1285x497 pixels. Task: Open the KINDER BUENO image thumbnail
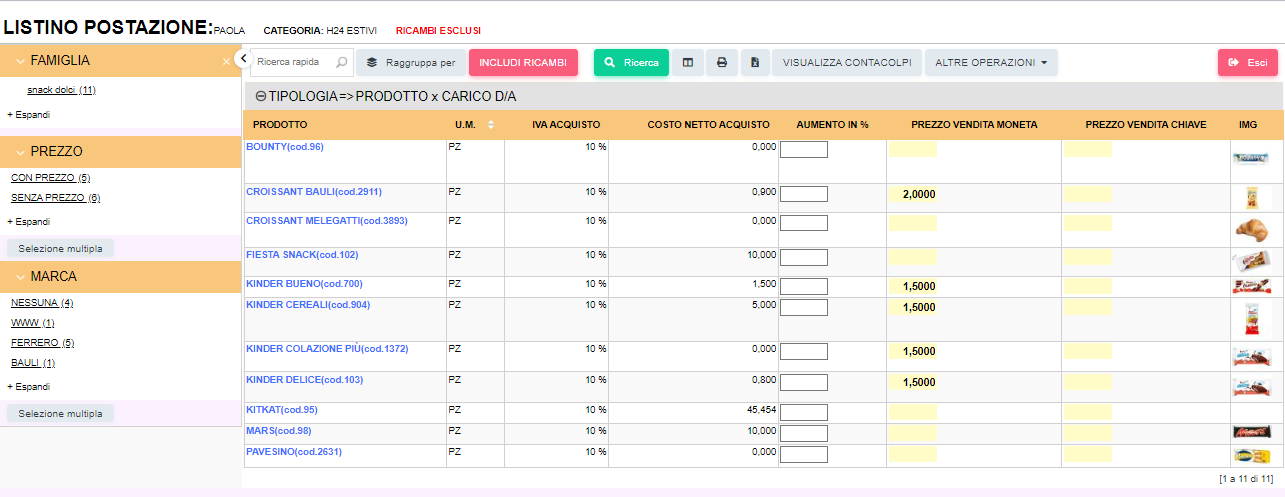click(x=1250, y=287)
